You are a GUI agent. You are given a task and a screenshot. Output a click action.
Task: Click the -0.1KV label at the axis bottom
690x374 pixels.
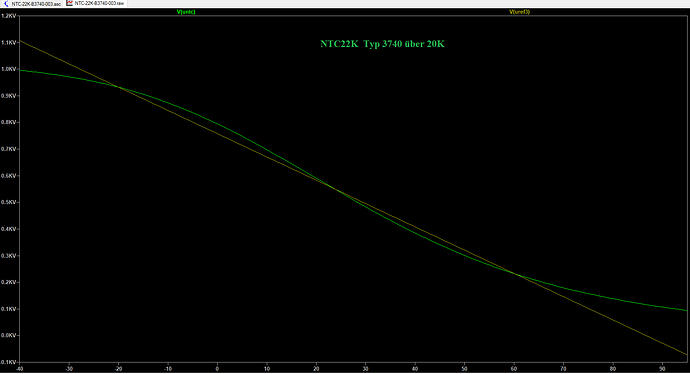[8, 362]
